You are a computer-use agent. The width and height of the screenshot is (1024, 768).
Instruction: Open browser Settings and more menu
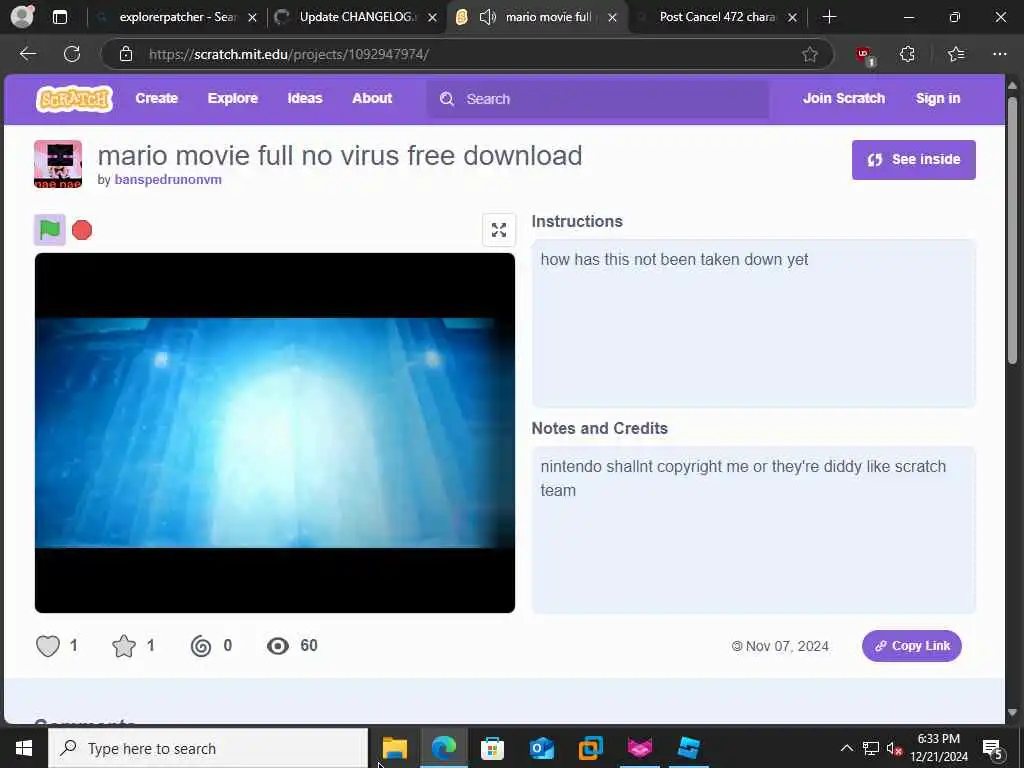(1000, 54)
